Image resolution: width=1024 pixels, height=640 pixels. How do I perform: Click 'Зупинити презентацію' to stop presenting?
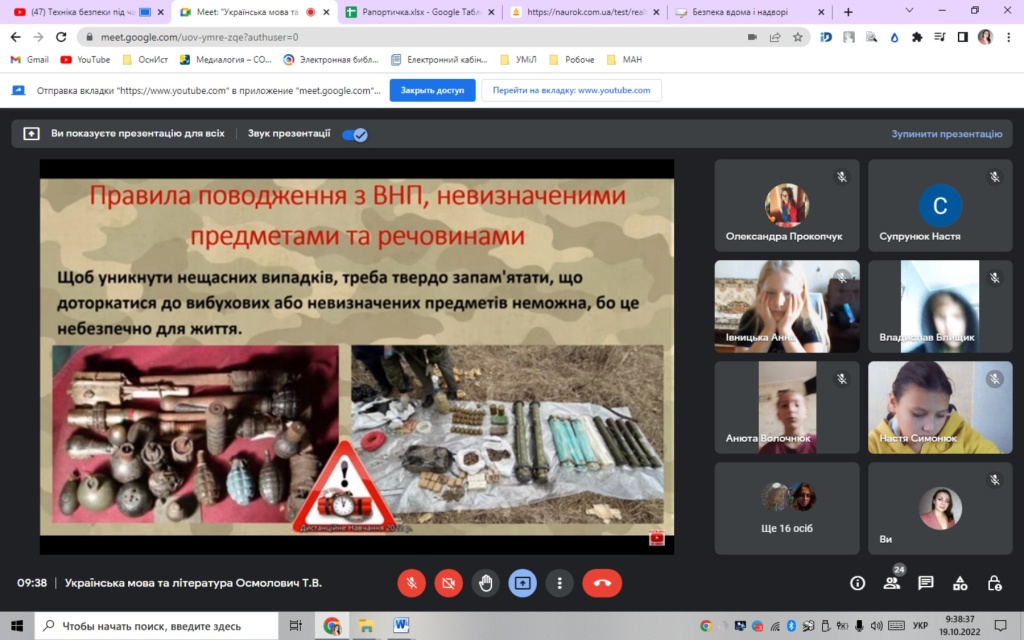click(946, 134)
